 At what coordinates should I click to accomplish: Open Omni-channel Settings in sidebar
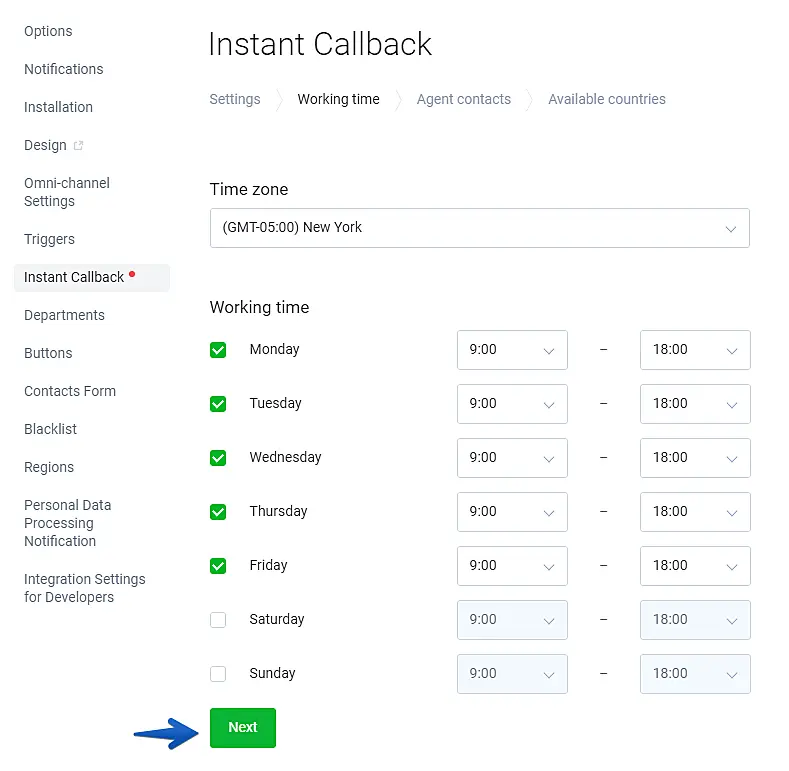point(66,192)
